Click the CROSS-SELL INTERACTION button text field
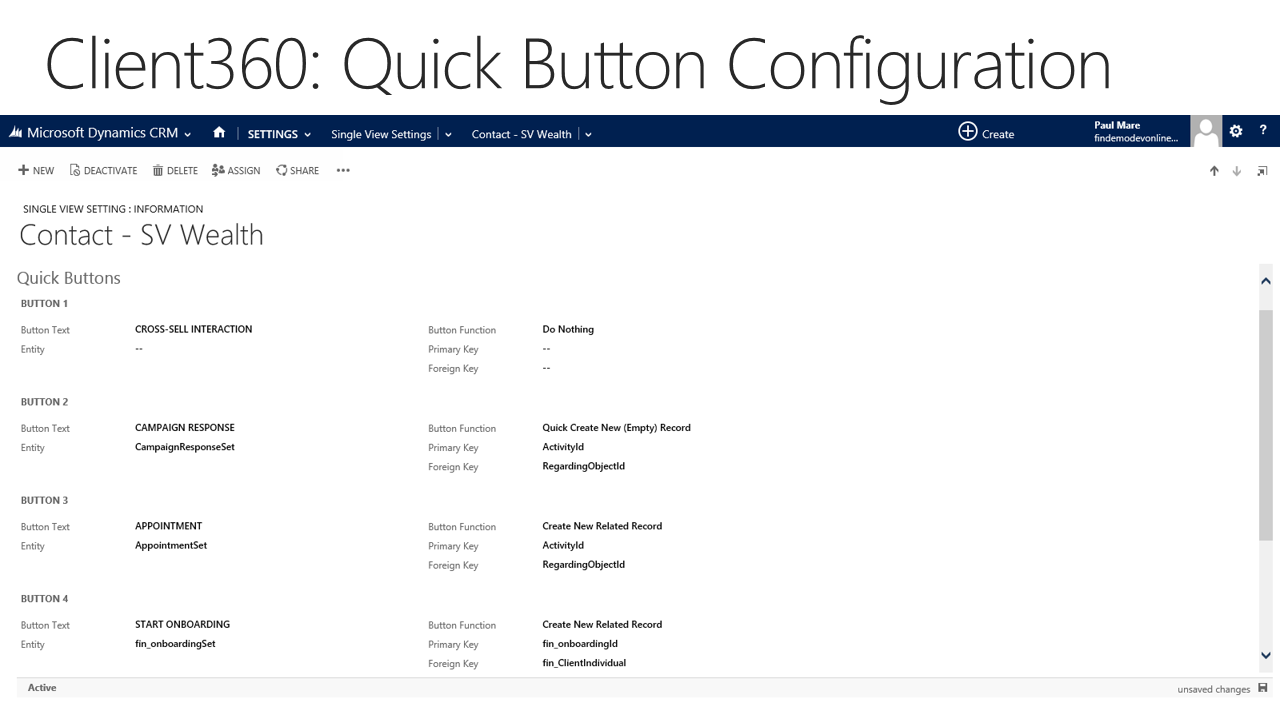This screenshot has width=1280, height=720. (194, 329)
